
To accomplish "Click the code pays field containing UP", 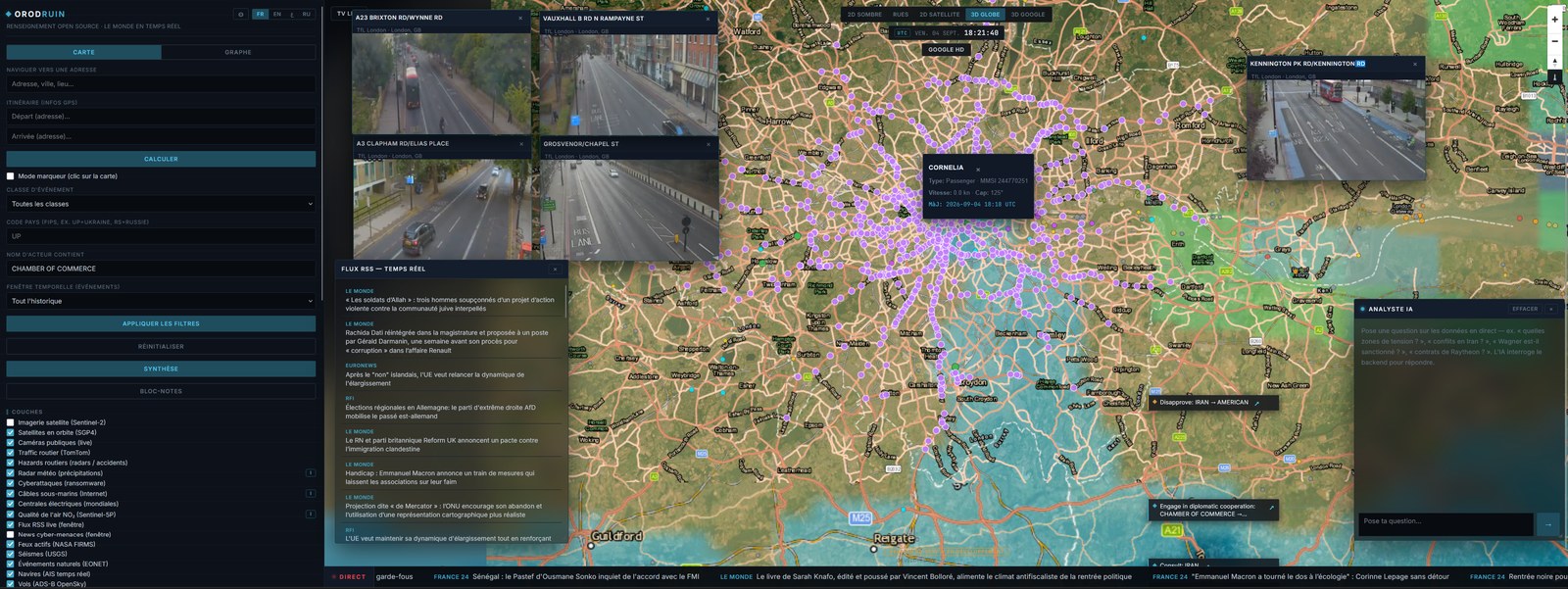I will coord(161,236).
